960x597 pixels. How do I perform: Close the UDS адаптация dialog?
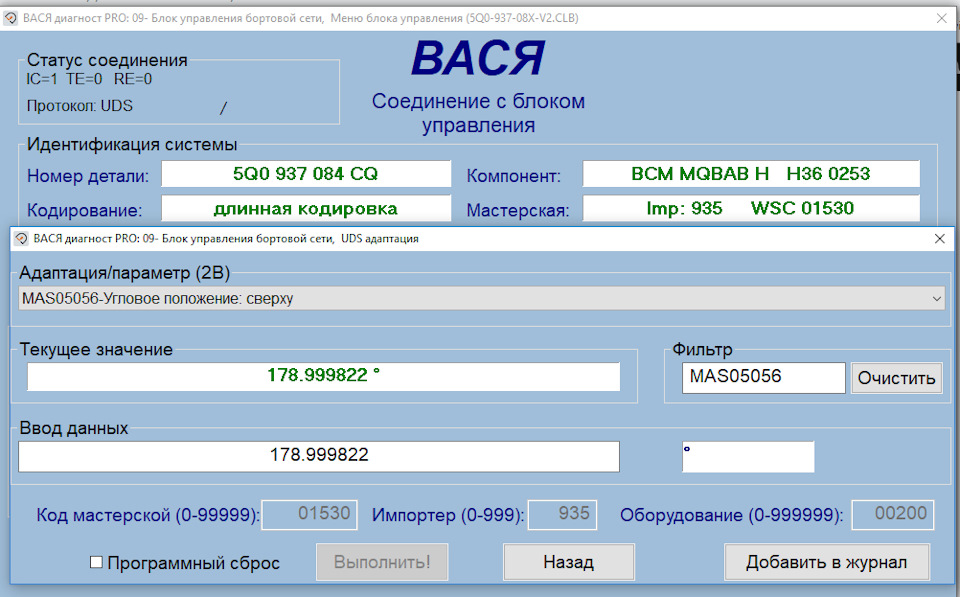coord(940,239)
